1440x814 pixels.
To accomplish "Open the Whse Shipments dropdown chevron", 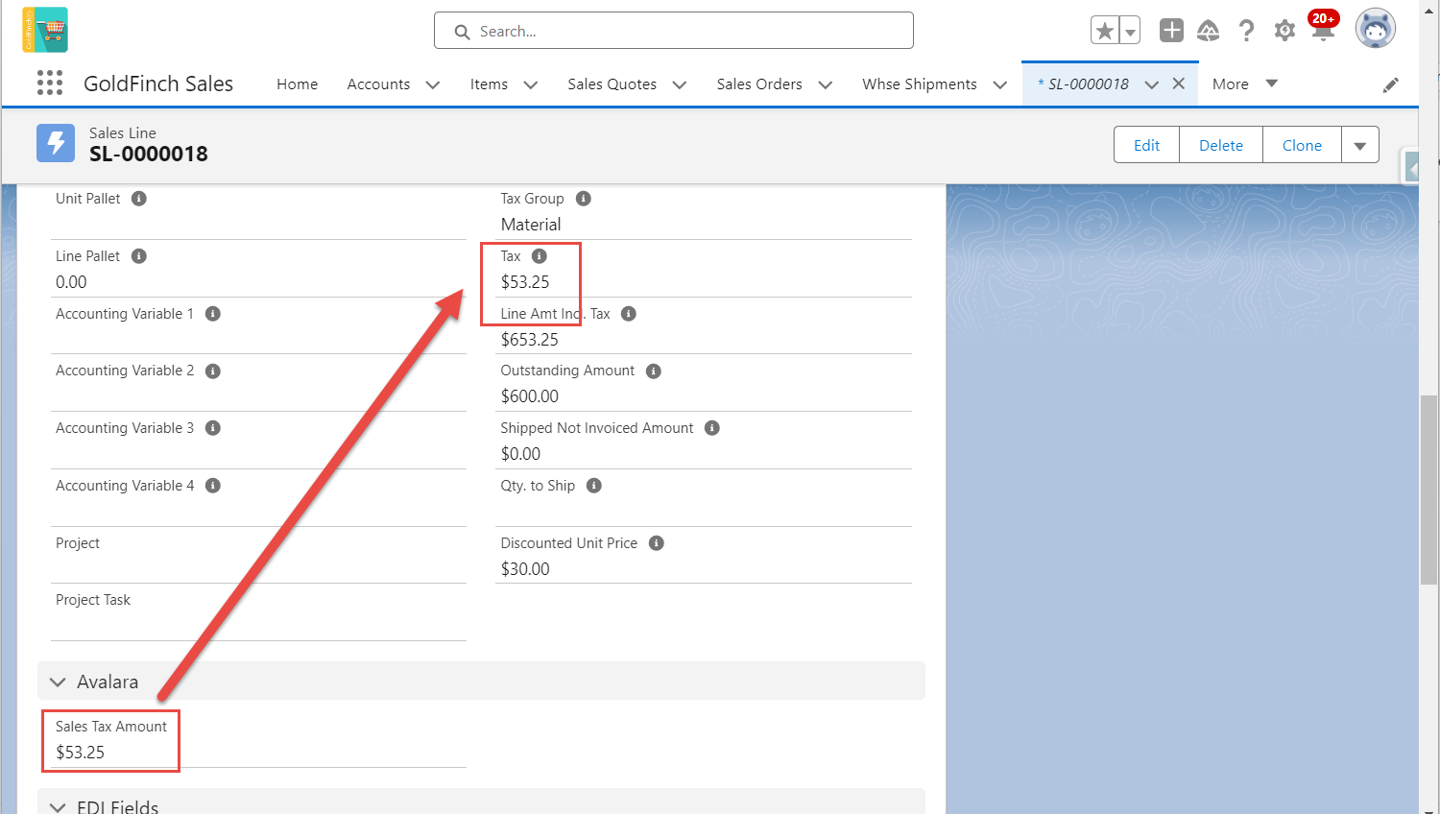I will (999, 85).
